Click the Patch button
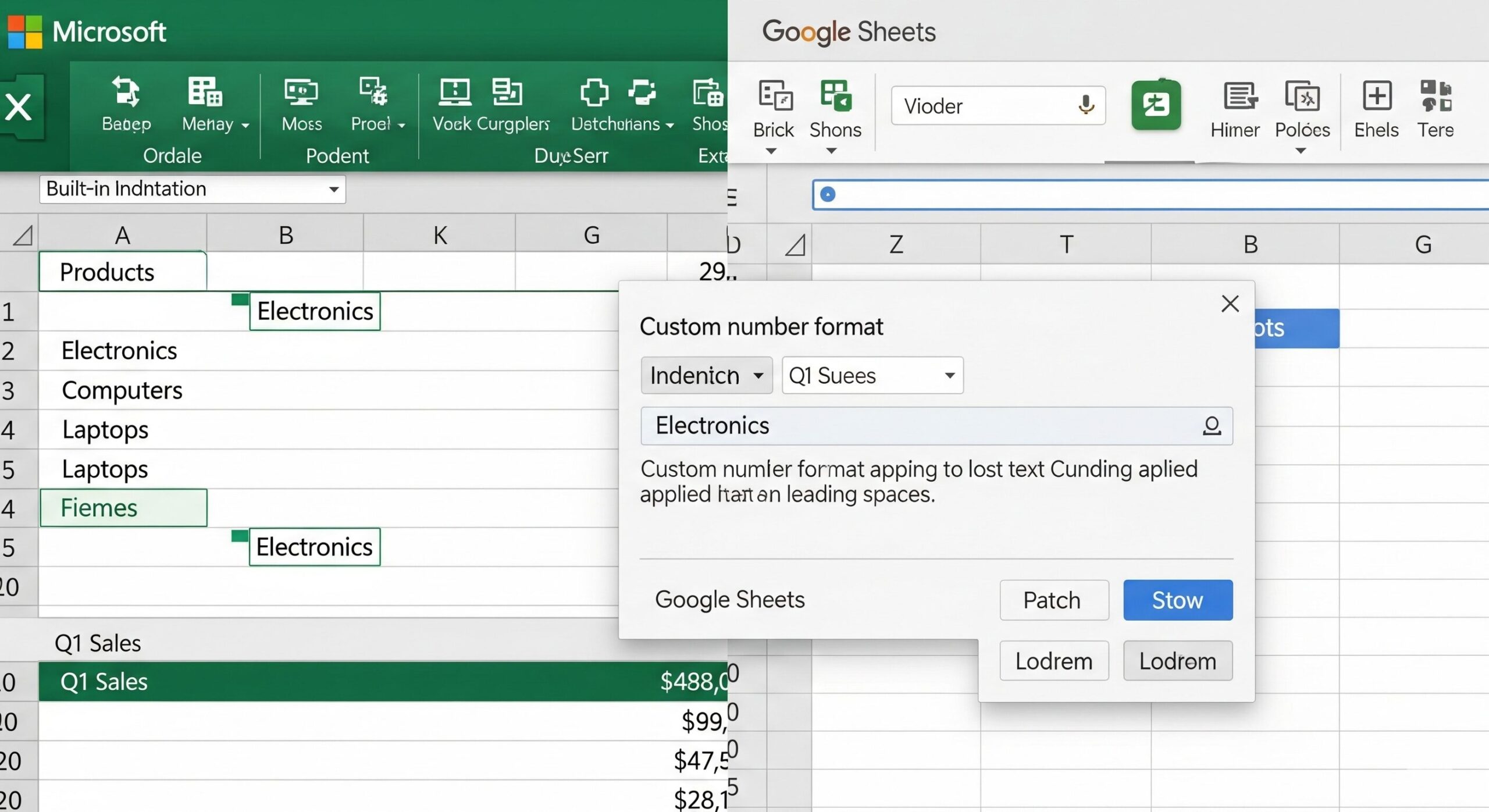Image resolution: width=1489 pixels, height=812 pixels. pyautogui.click(x=1054, y=600)
